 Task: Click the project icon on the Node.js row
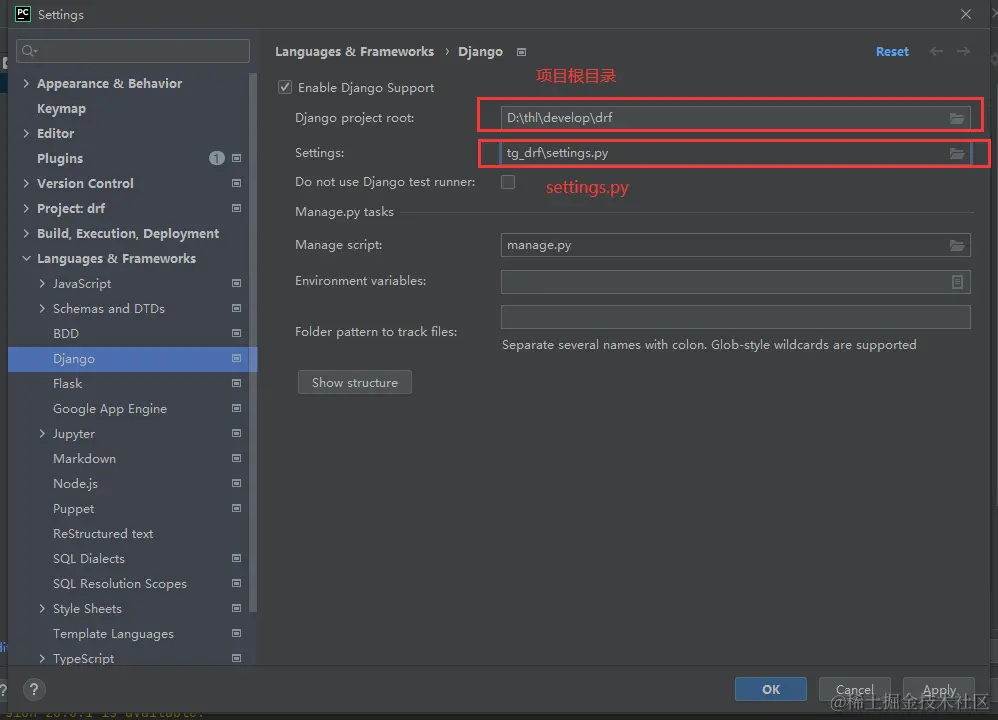[236, 483]
